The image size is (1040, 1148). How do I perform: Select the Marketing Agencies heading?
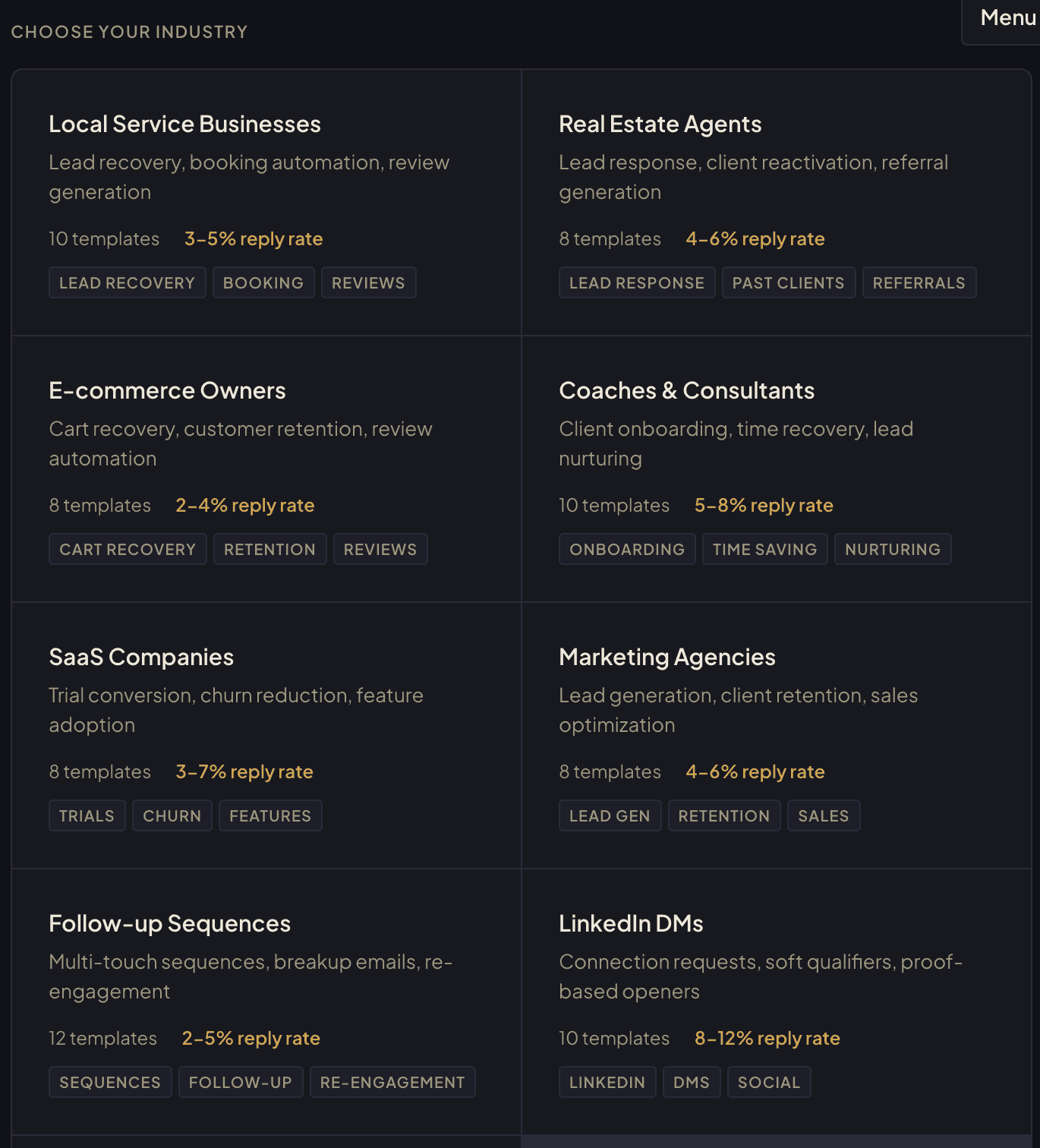point(667,658)
